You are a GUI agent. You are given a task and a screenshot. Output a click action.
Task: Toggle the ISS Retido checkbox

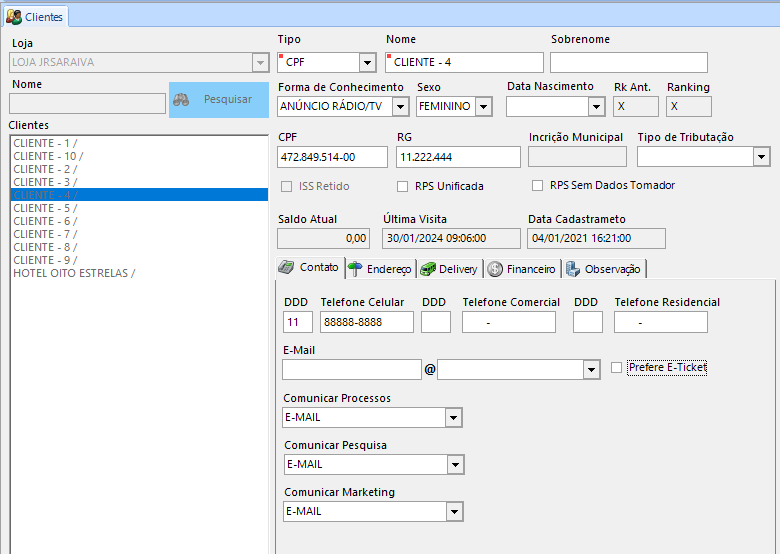pyautogui.click(x=287, y=186)
